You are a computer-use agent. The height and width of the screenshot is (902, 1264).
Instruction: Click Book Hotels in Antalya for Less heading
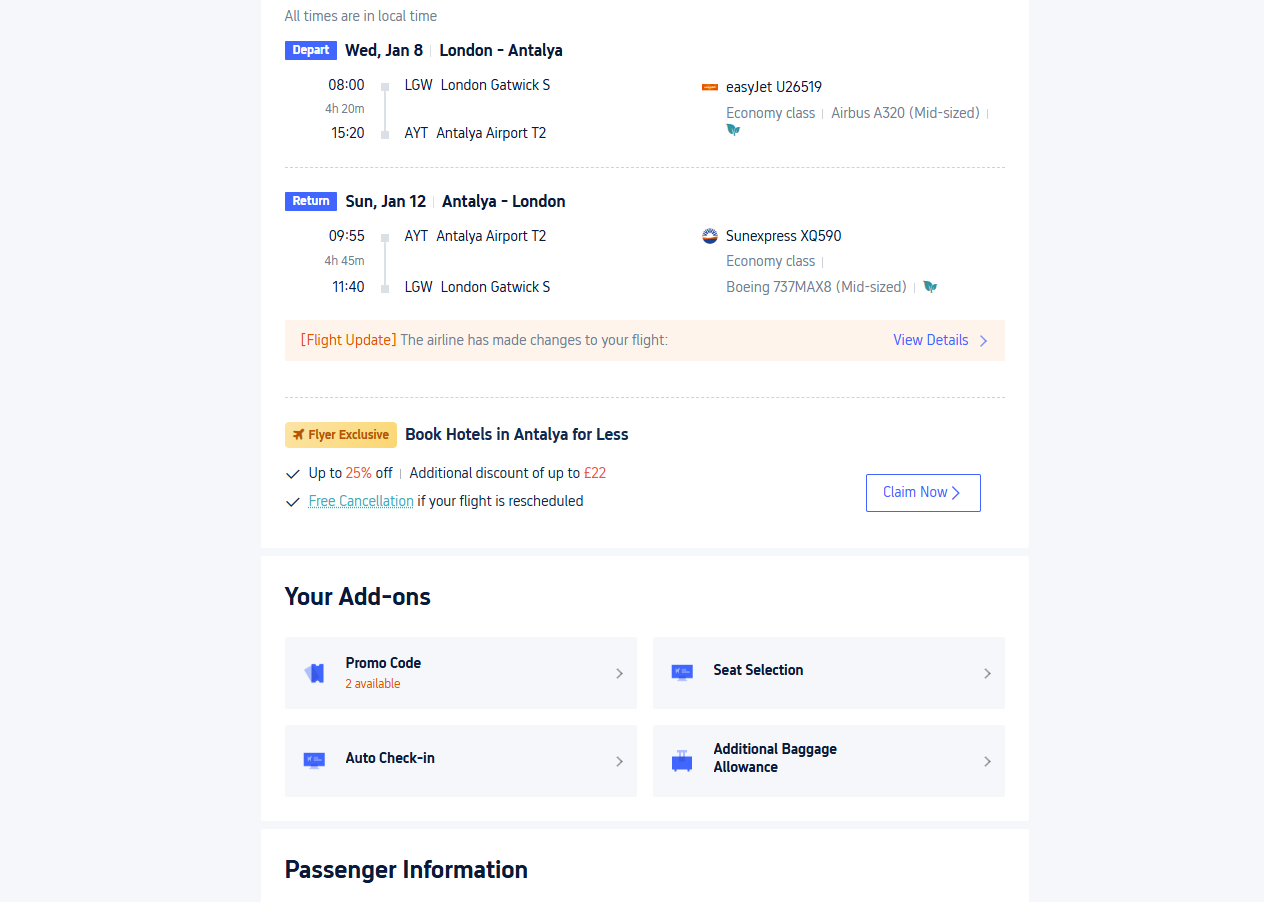point(517,434)
